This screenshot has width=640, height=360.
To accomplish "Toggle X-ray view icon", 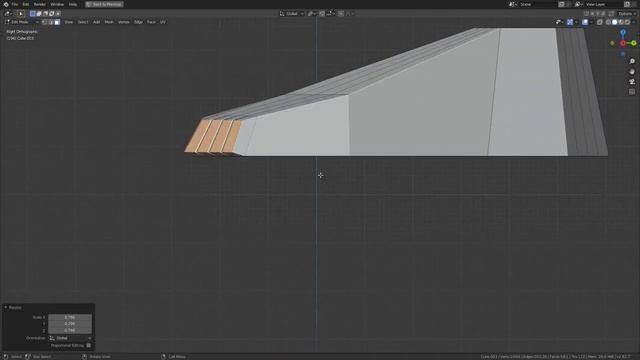I will [x=600, y=22].
